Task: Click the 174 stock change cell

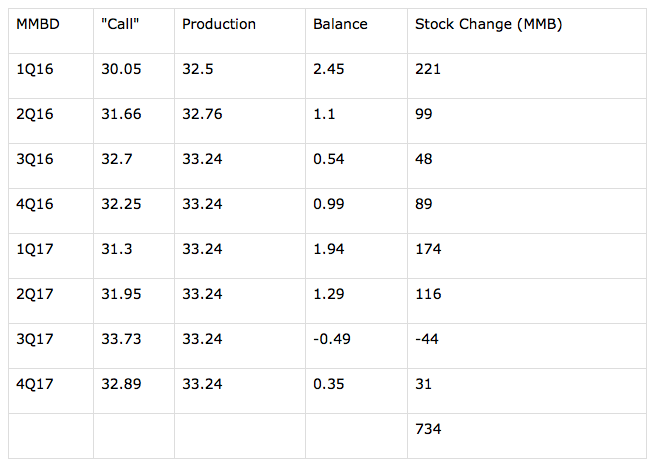Action: (x=428, y=249)
